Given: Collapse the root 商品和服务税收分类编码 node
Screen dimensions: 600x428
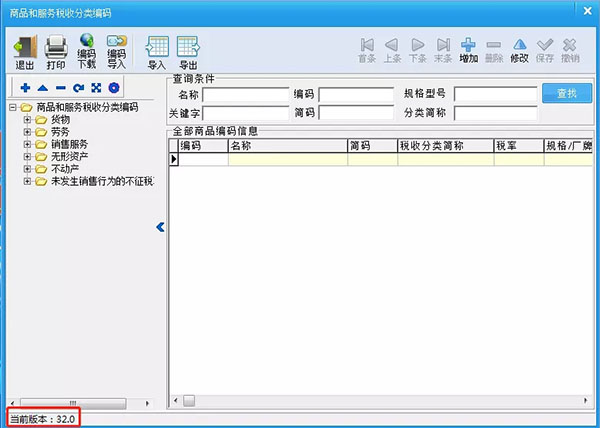Looking at the screenshot, I should point(13,107).
